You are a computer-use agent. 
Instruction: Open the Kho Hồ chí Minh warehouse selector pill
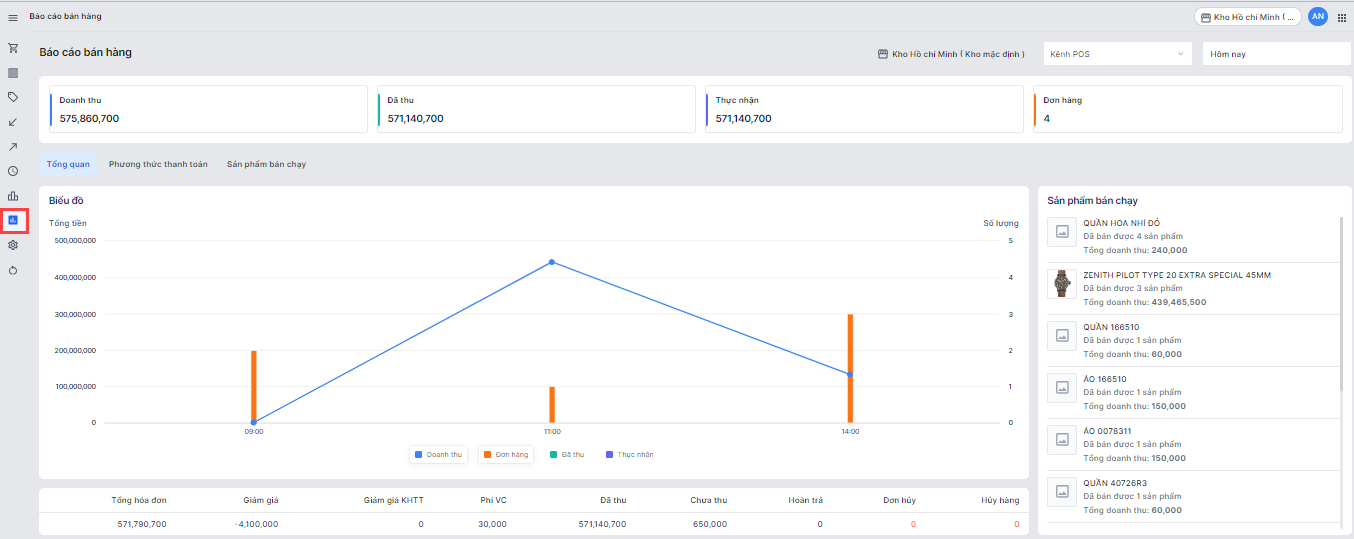point(1247,17)
